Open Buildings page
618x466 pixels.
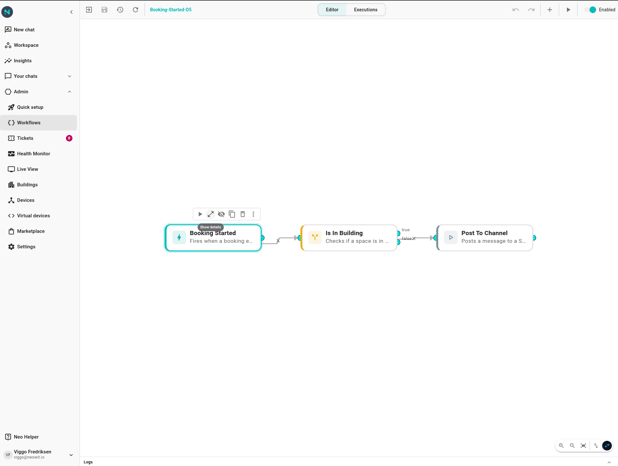[x=39, y=185]
